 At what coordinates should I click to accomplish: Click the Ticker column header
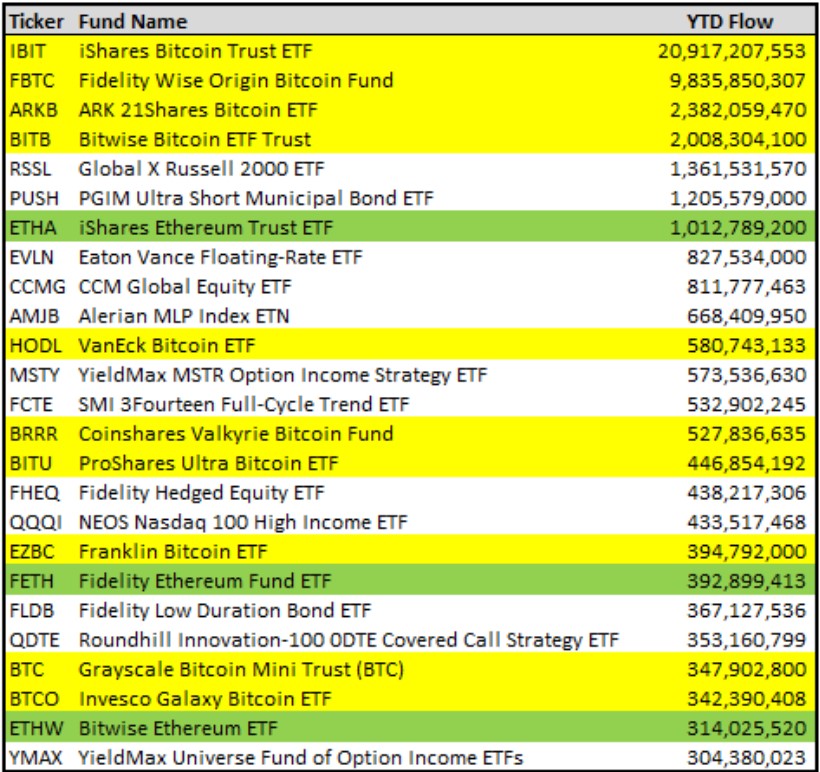coord(37,21)
